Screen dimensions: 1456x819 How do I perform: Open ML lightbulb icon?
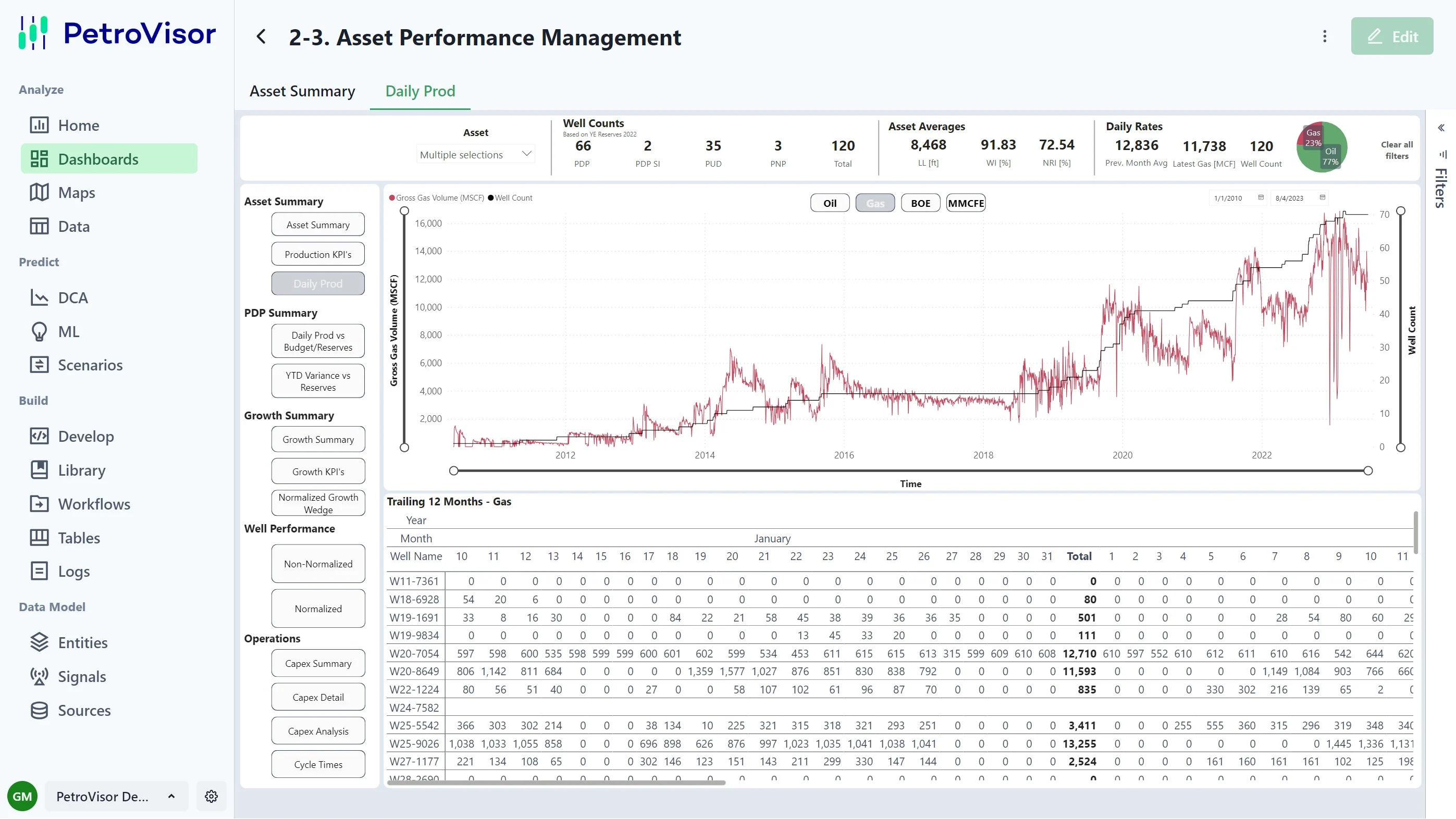pos(39,332)
